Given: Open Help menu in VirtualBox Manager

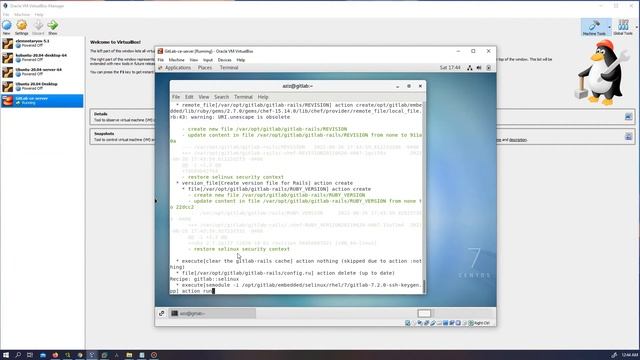Looking at the screenshot, I should click(39, 14).
